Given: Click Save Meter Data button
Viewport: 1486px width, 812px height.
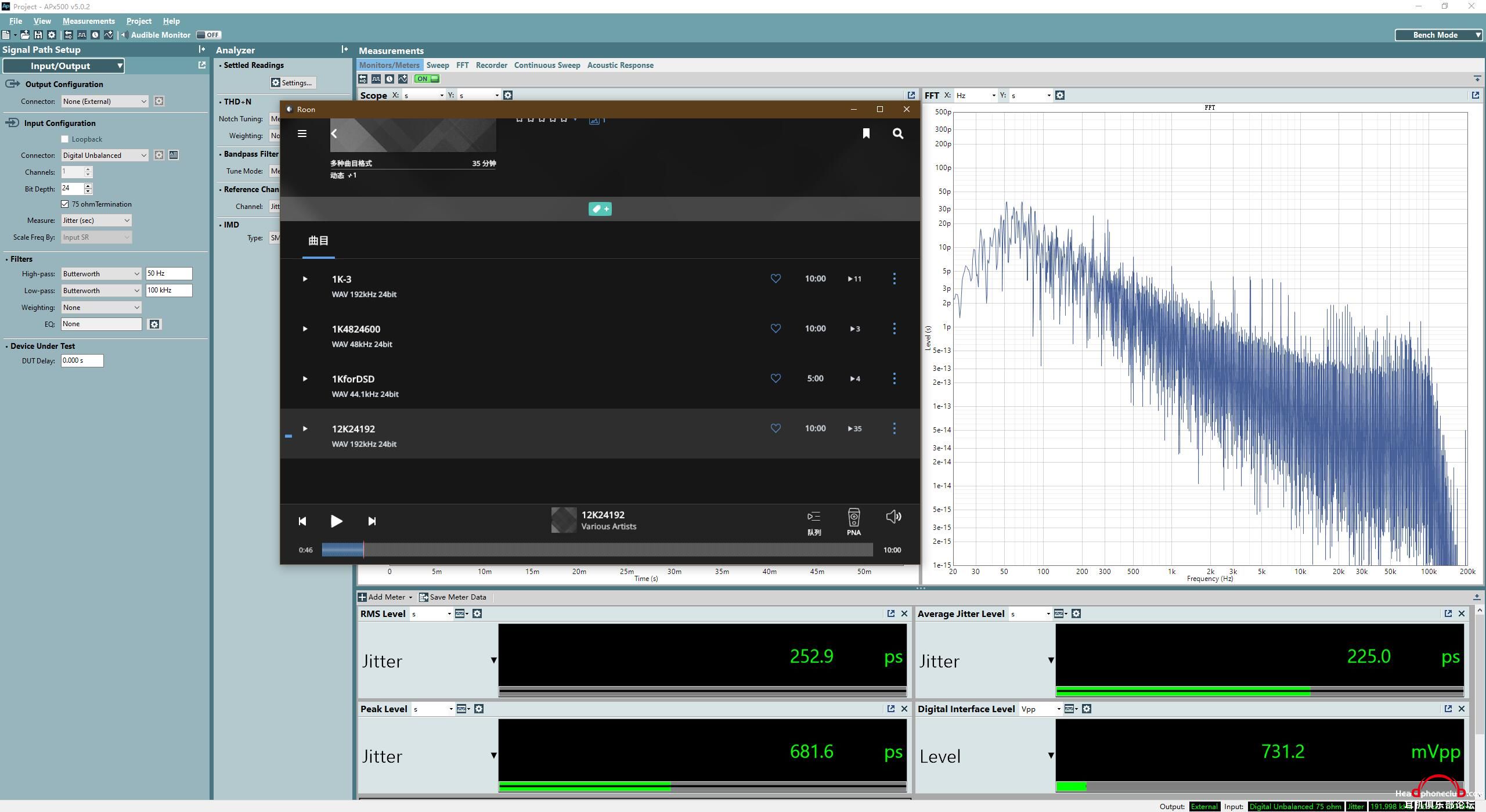Looking at the screenshot, I should point(453,597).
